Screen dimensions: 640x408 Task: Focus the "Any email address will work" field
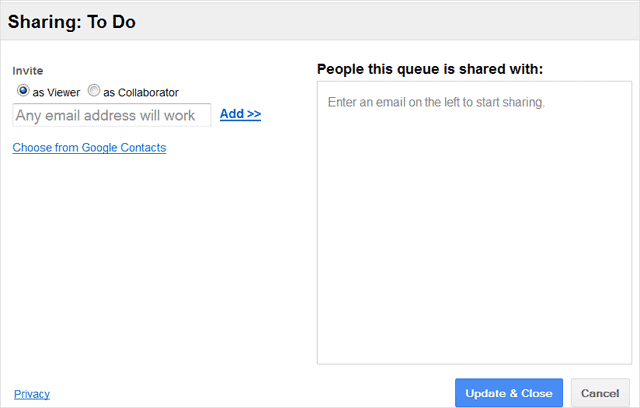coord(112,115)
